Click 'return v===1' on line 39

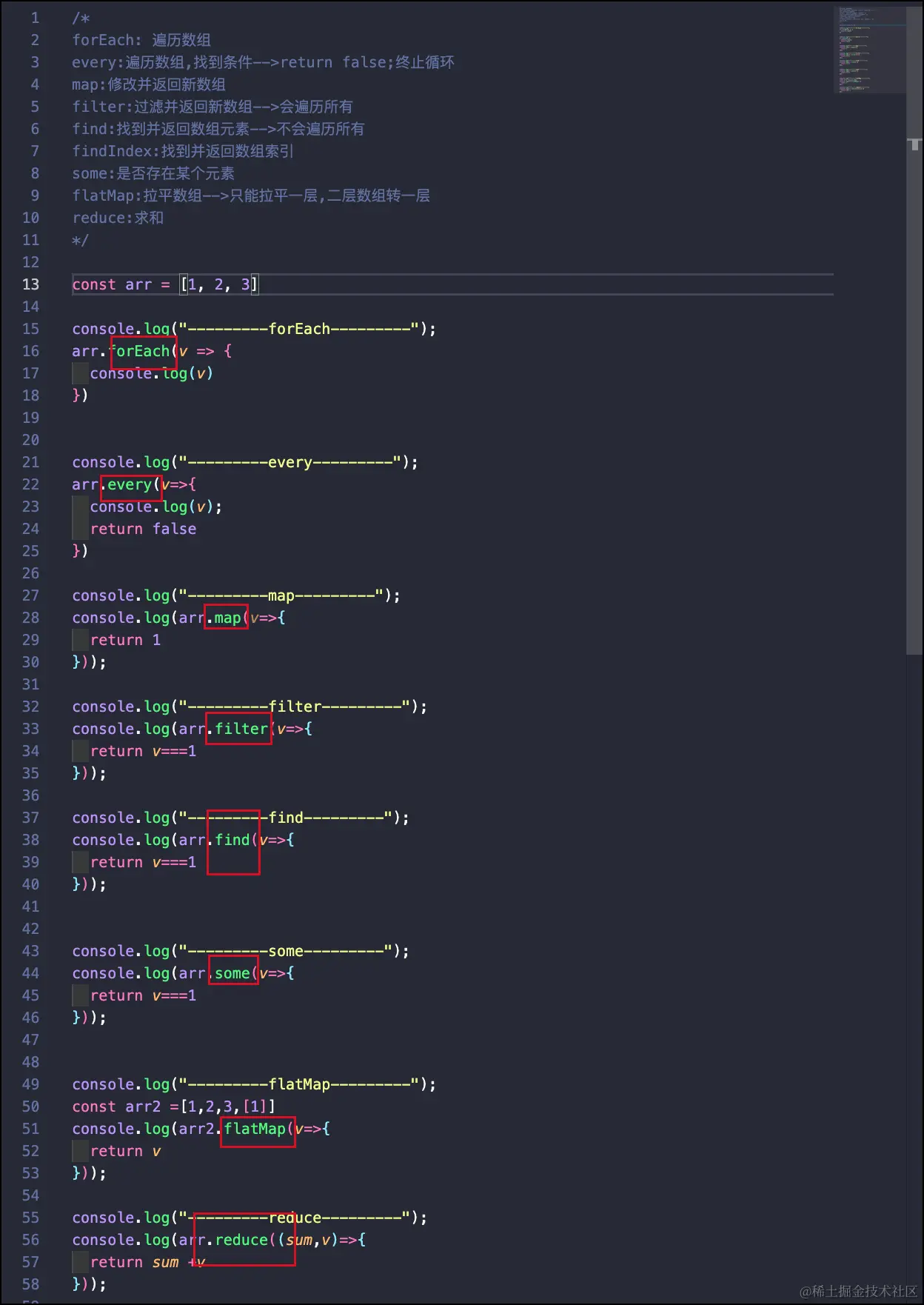coord(143,862)
